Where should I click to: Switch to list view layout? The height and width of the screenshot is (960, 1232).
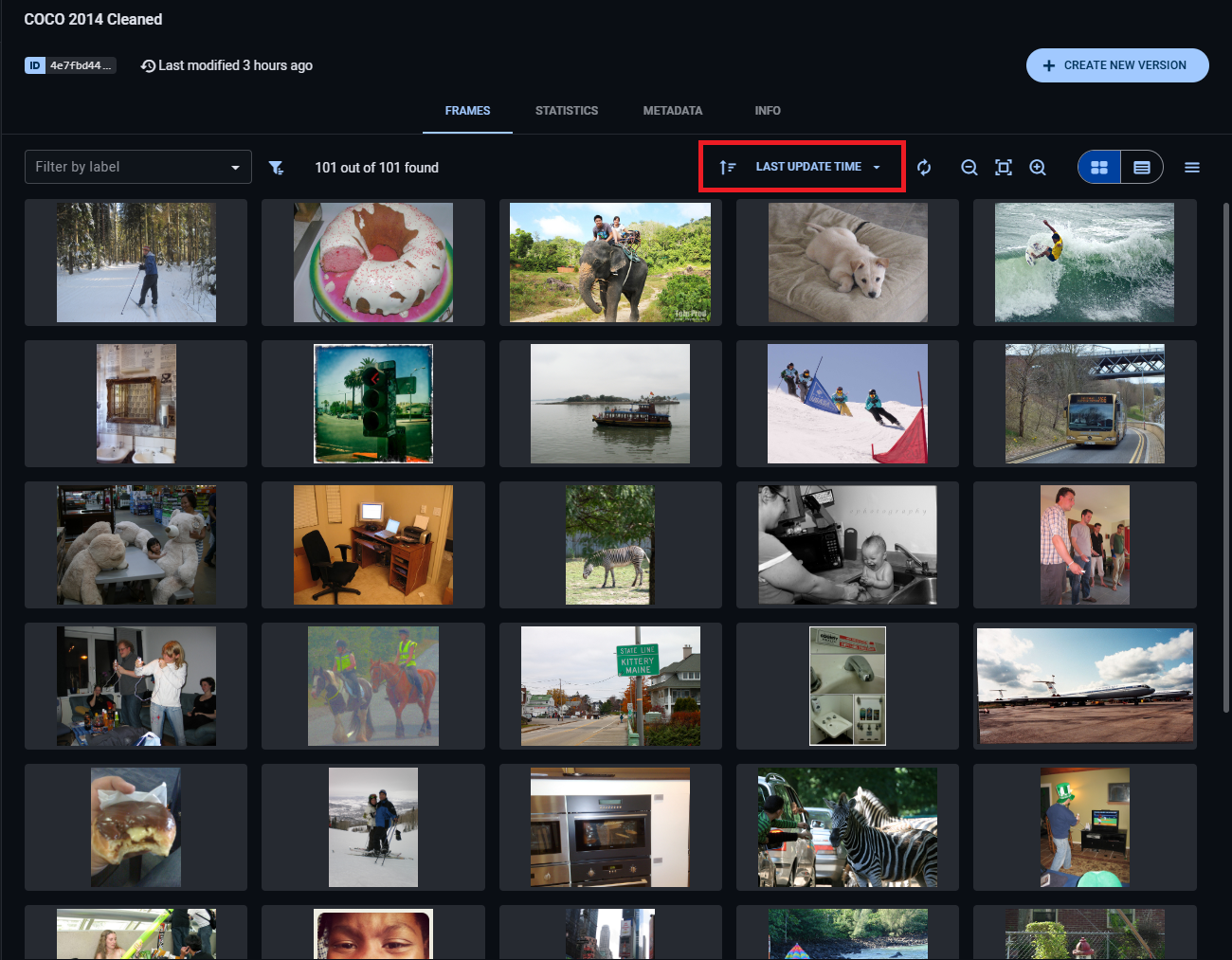(1142, 167)
